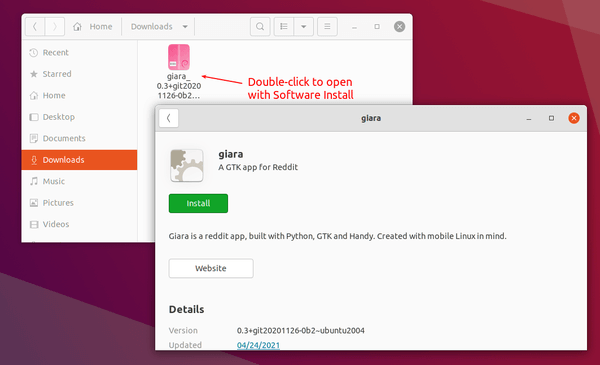600x365 pixels.
Task: Click the version 0.3+git20201126-0b2~ubuntu2004 value
Action: (x=300, y=330)
